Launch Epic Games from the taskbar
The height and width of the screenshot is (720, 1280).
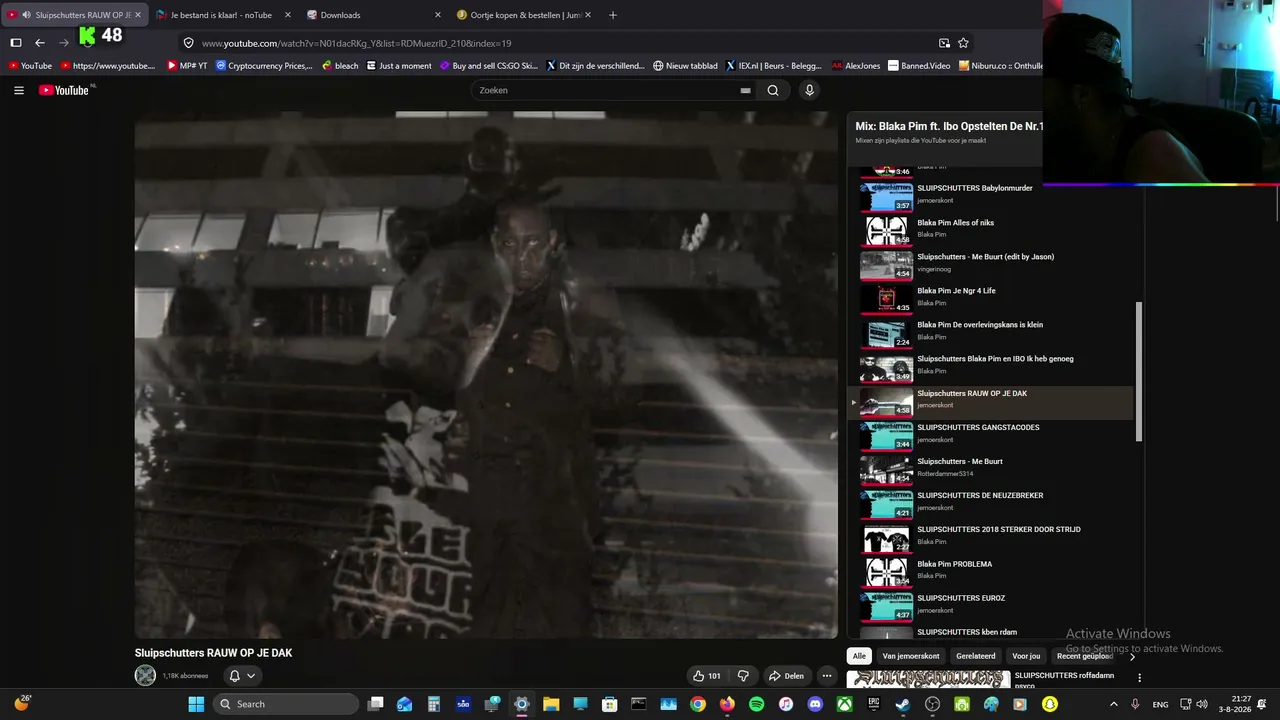874,704
